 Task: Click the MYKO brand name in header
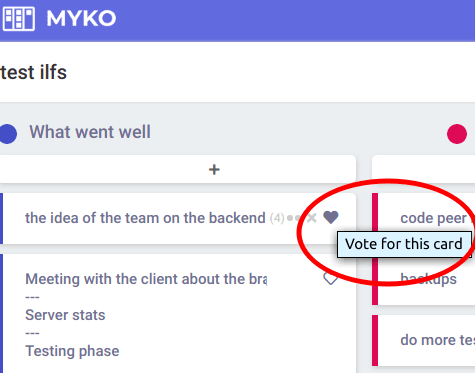pos(81,18)
